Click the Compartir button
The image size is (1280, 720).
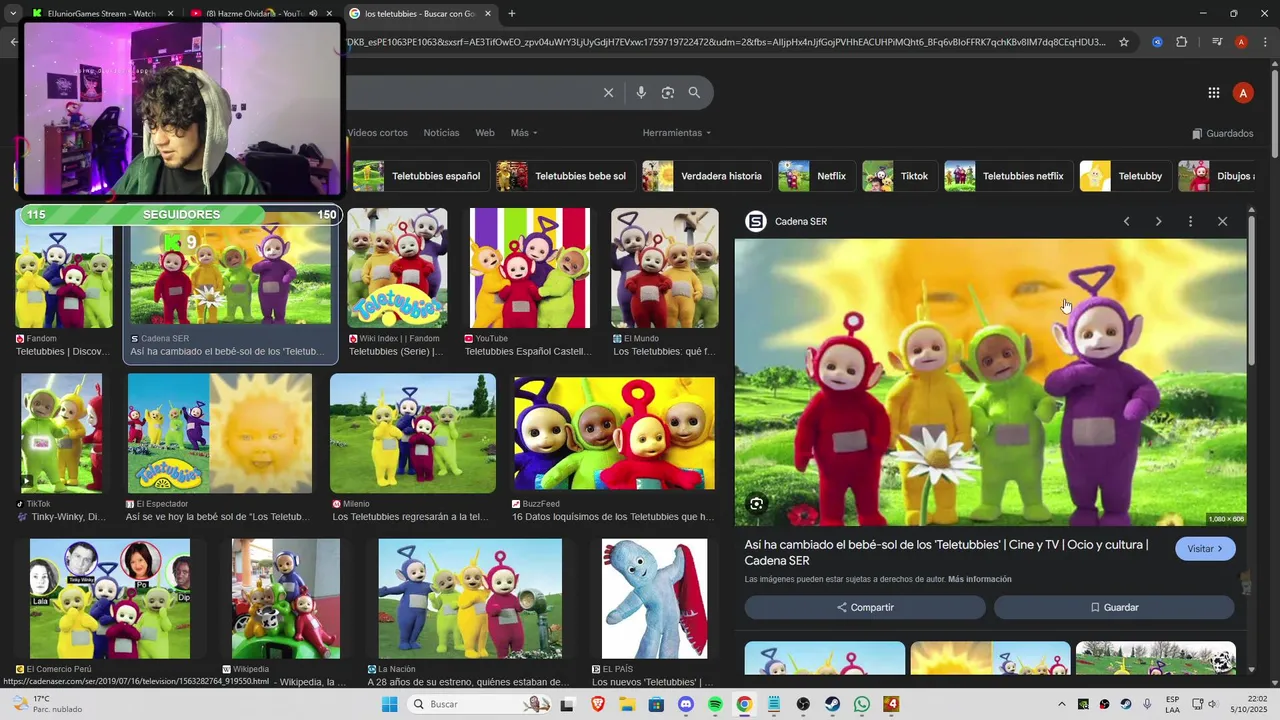click(x=865, y=607)
